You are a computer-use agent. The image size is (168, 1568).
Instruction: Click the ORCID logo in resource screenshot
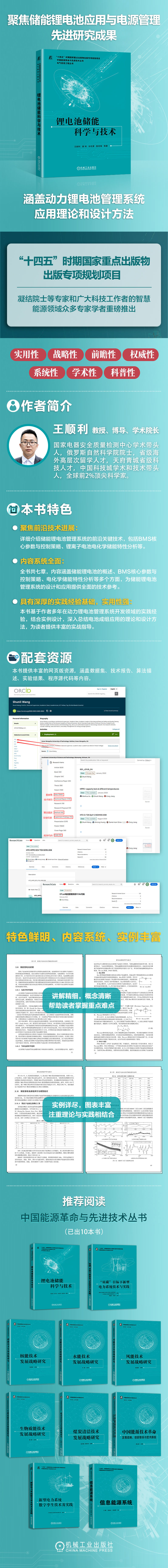(x=23, y=691)
